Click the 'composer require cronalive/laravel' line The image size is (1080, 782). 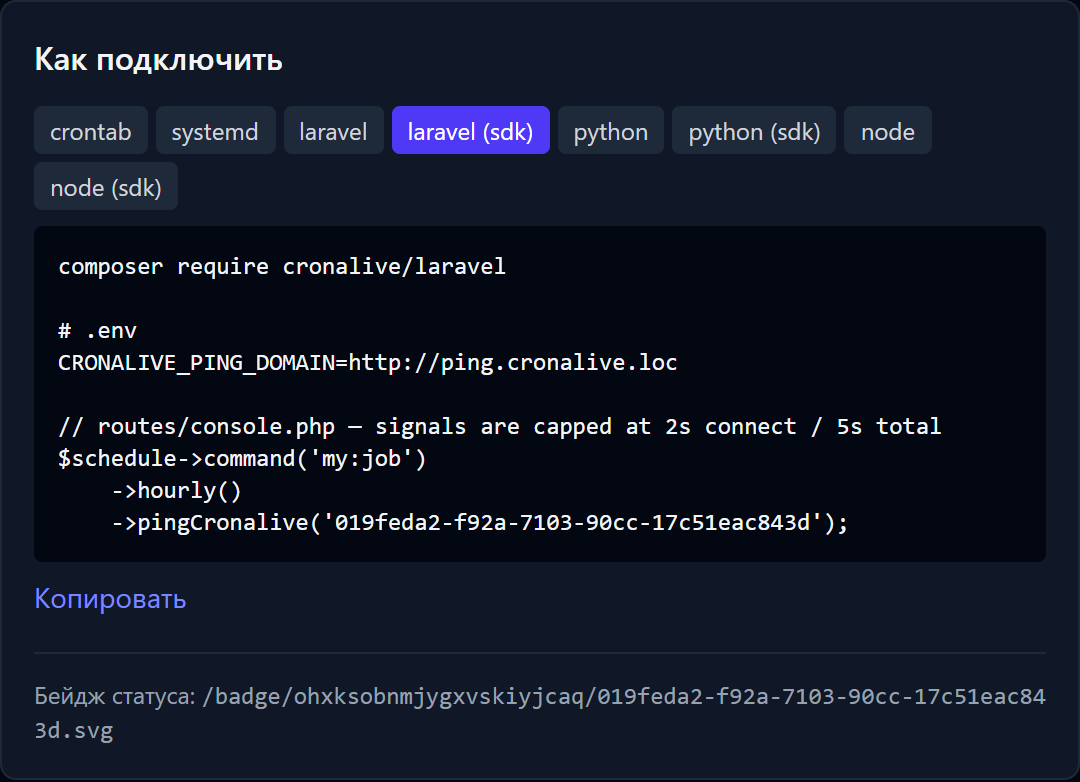282,267
